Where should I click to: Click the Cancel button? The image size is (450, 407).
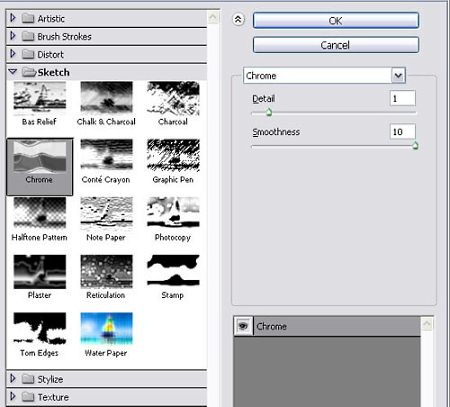[336, 45]
